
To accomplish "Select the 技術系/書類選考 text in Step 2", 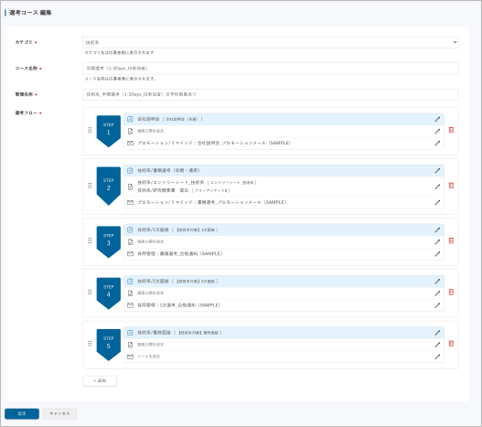I will click(x=168, y=170).
